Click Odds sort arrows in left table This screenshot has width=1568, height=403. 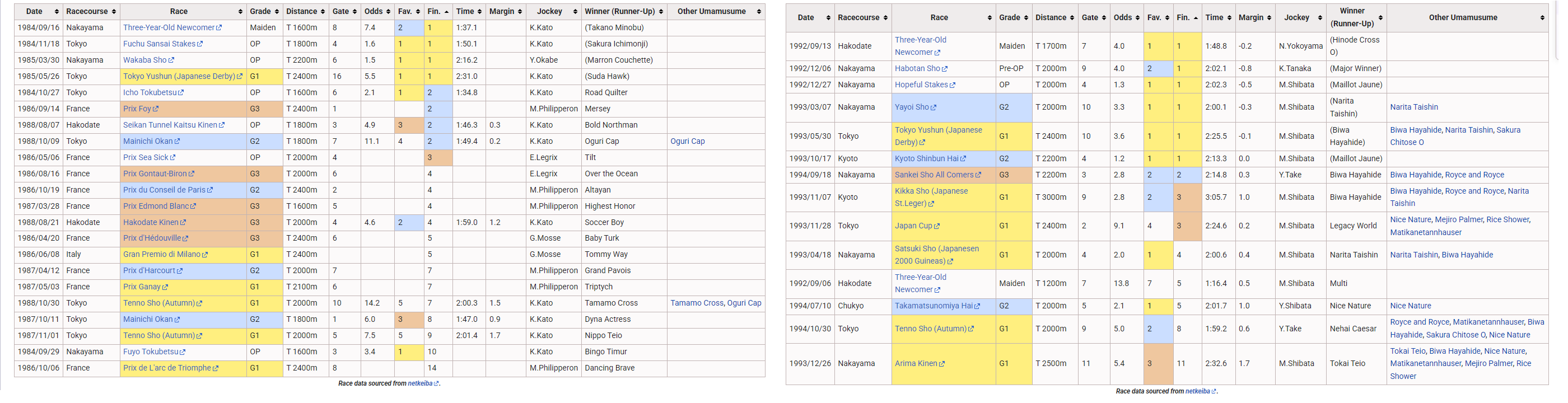(388, 12)
